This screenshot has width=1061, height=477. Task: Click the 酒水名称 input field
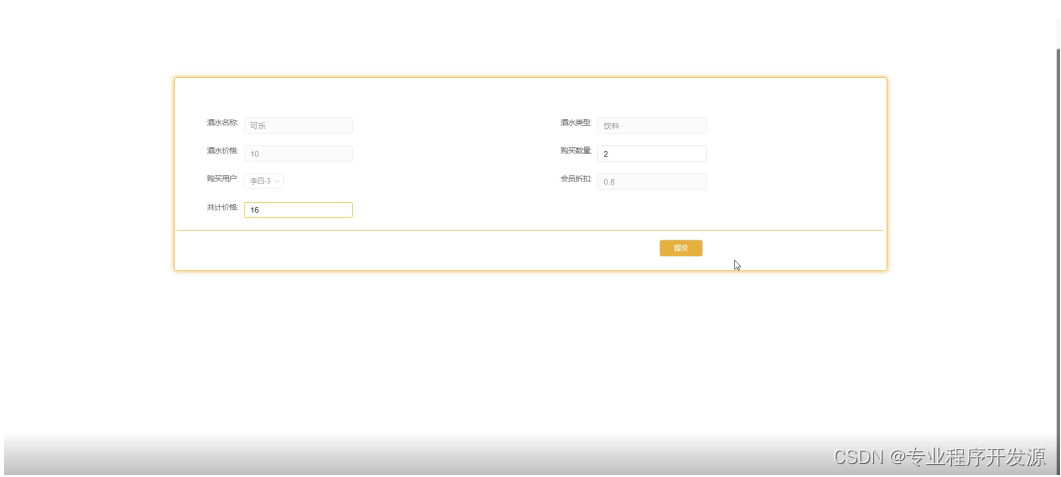coord(298,125)
